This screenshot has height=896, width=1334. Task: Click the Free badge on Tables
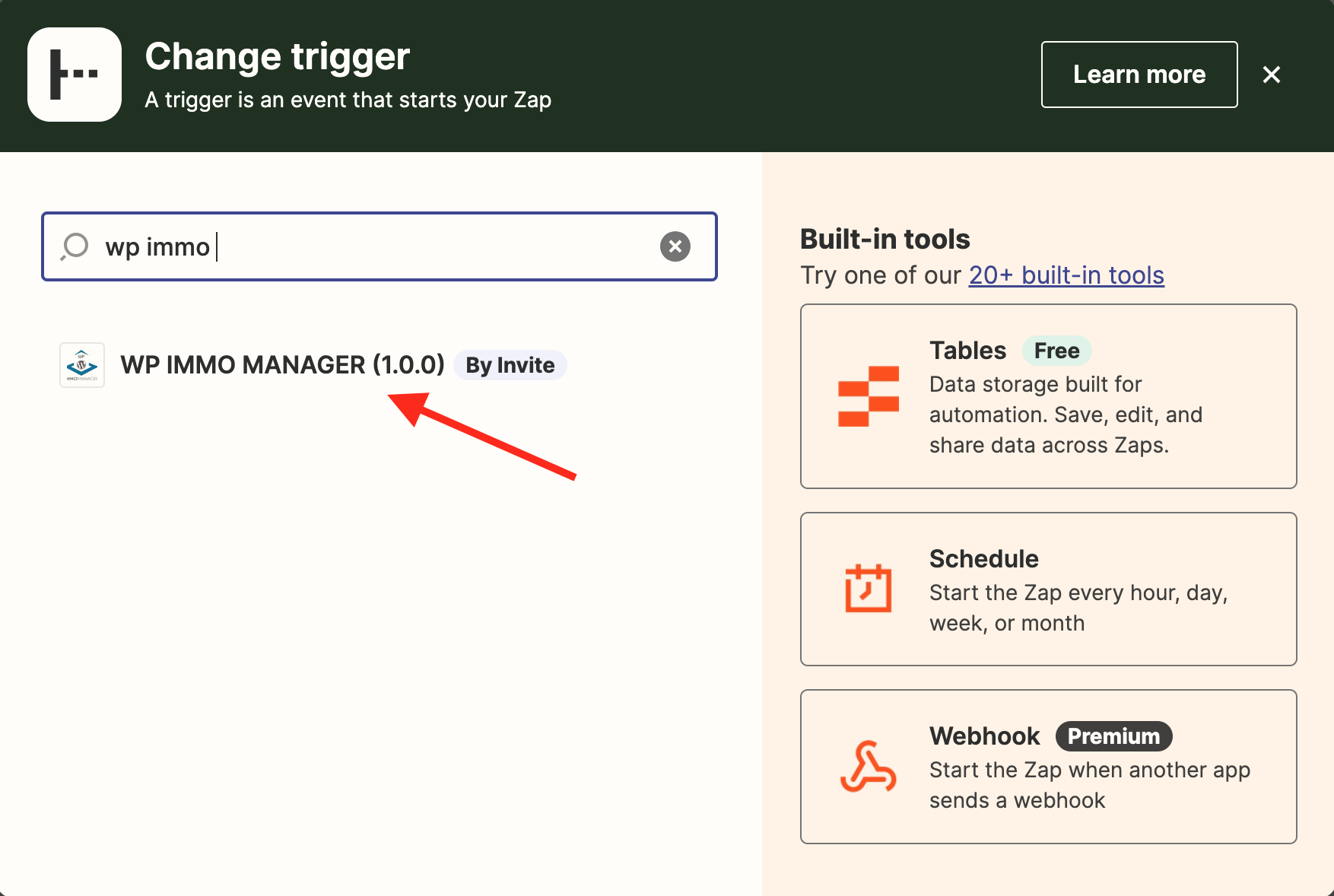click(x=1056, y=351)
